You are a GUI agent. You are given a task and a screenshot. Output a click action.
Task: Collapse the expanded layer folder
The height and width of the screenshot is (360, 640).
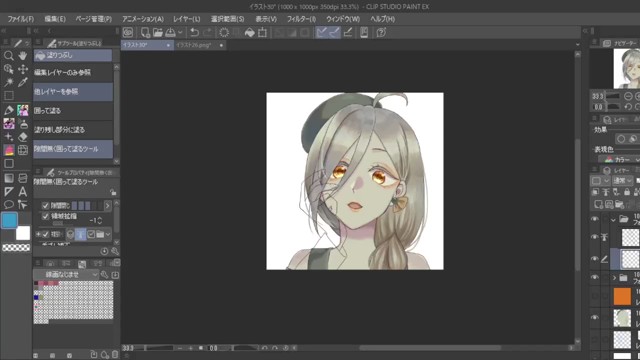pyautogui.click(x=613, y=220)
